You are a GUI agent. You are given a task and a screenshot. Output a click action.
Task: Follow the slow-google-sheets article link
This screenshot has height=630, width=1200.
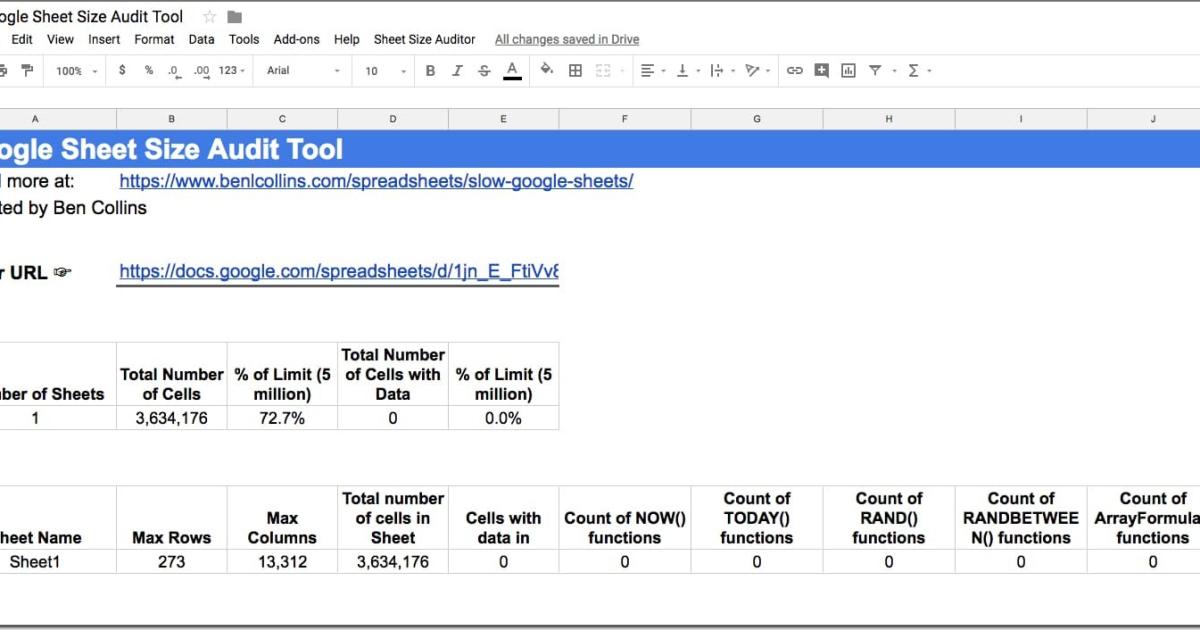point(375,181)
